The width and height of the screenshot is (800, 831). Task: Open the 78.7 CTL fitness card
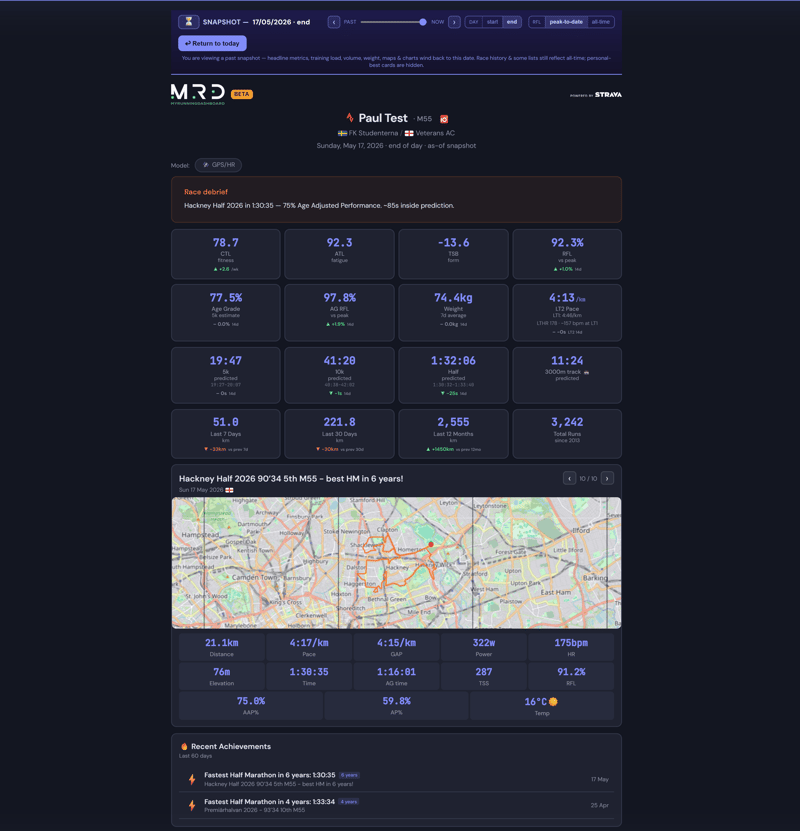pyautogui.click(x=226, y=254)
